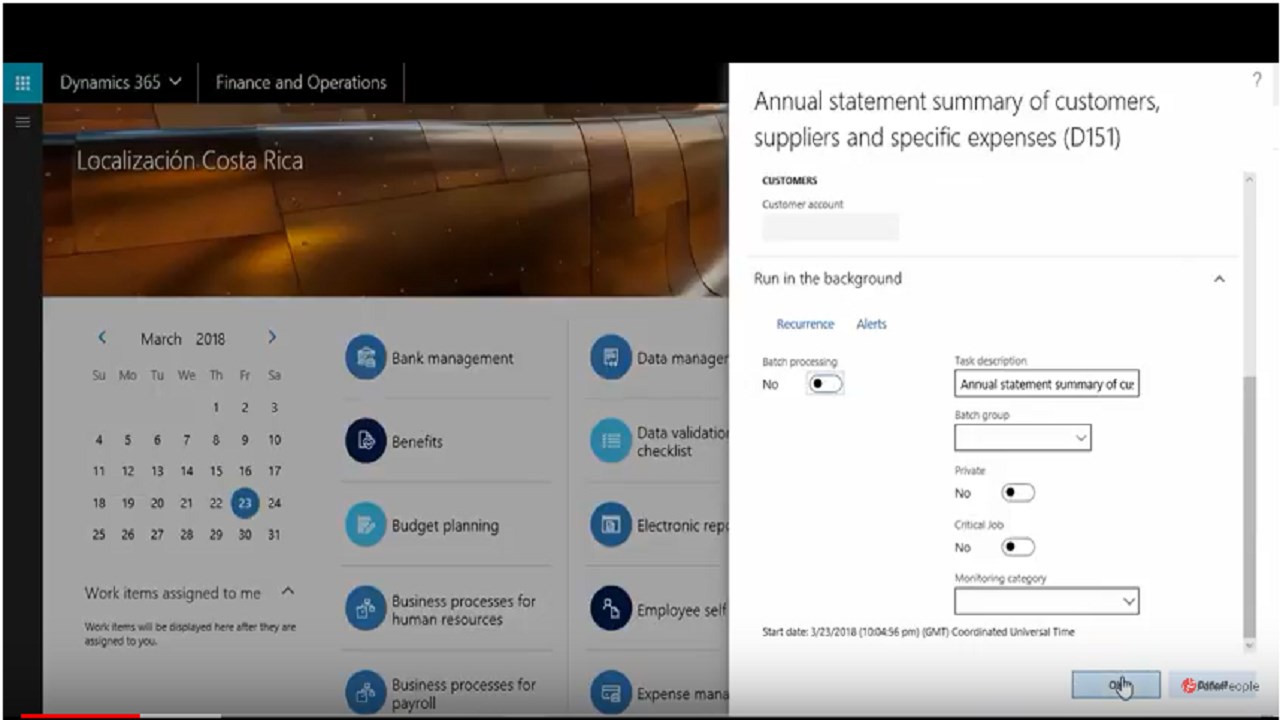
Task: Open the Expense management tile icon
Action: [610, 692]
